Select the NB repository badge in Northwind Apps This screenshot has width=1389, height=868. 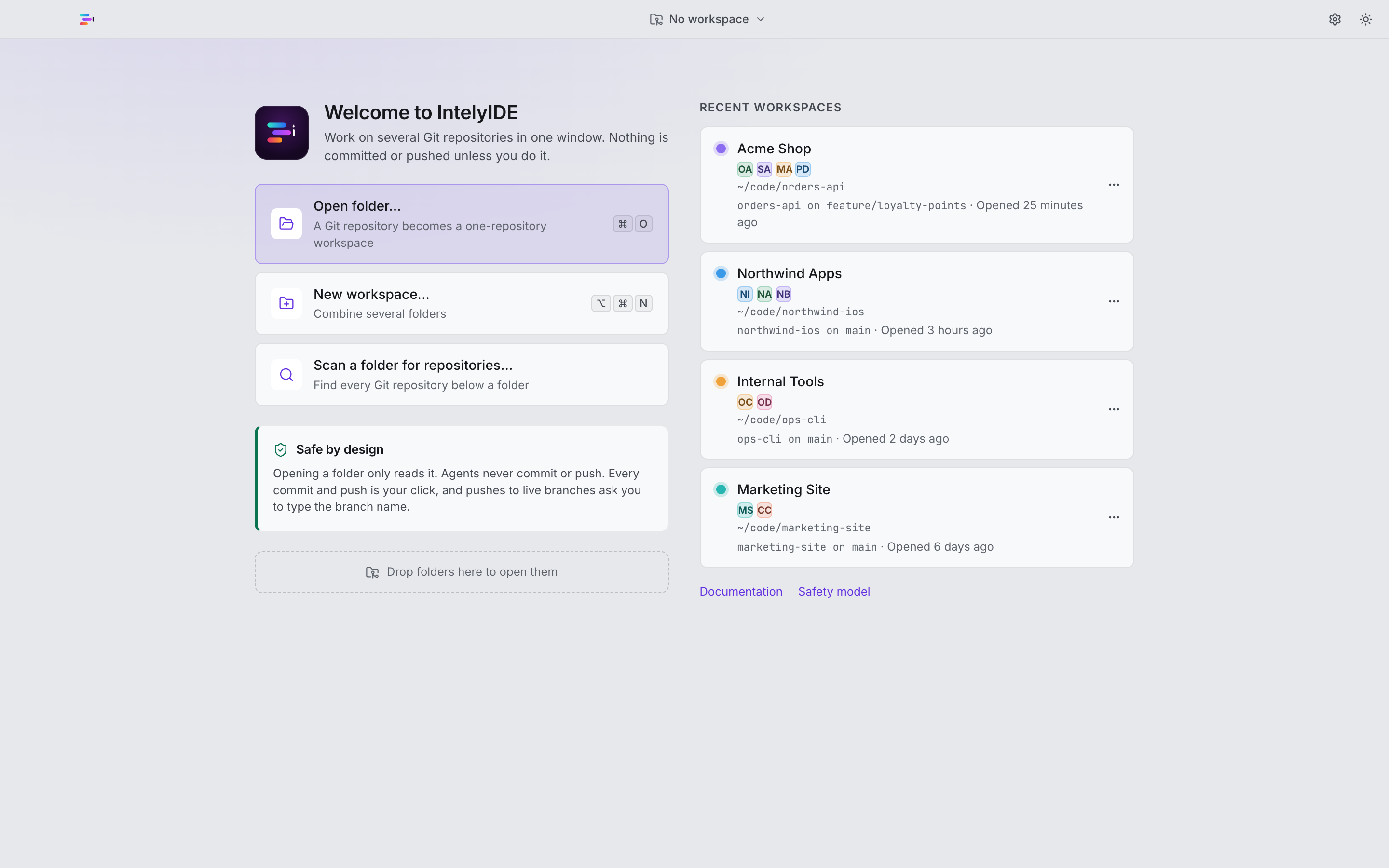pos(783,294)
